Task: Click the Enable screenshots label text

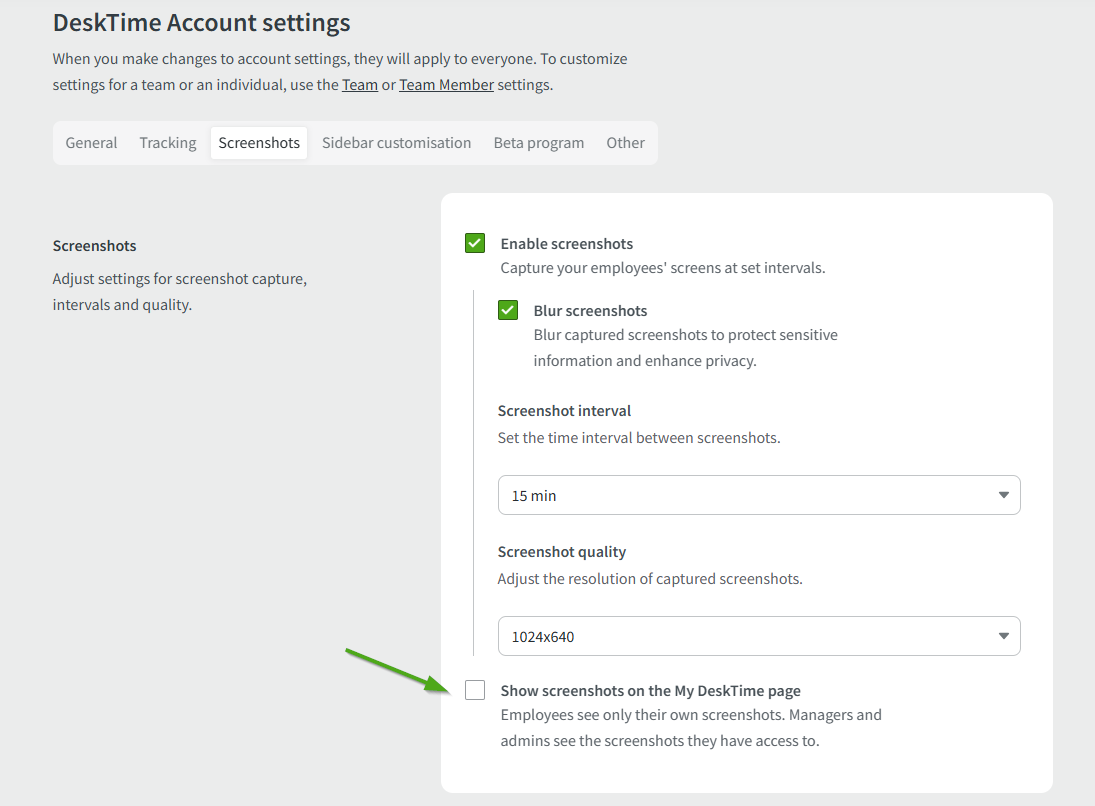Action: pos(567,243)
